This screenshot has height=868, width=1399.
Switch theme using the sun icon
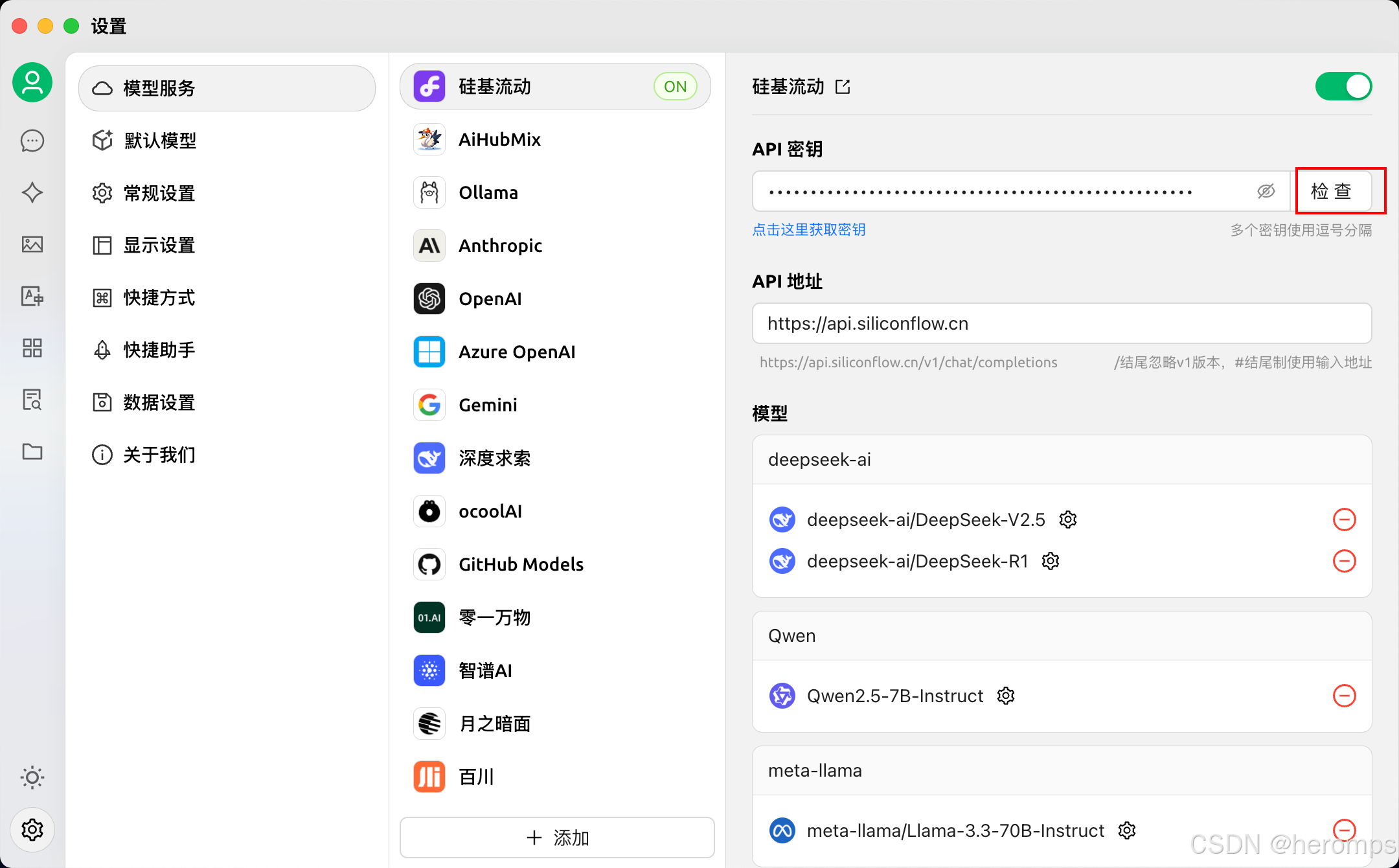pyautogui.click(x=32, y=777)
